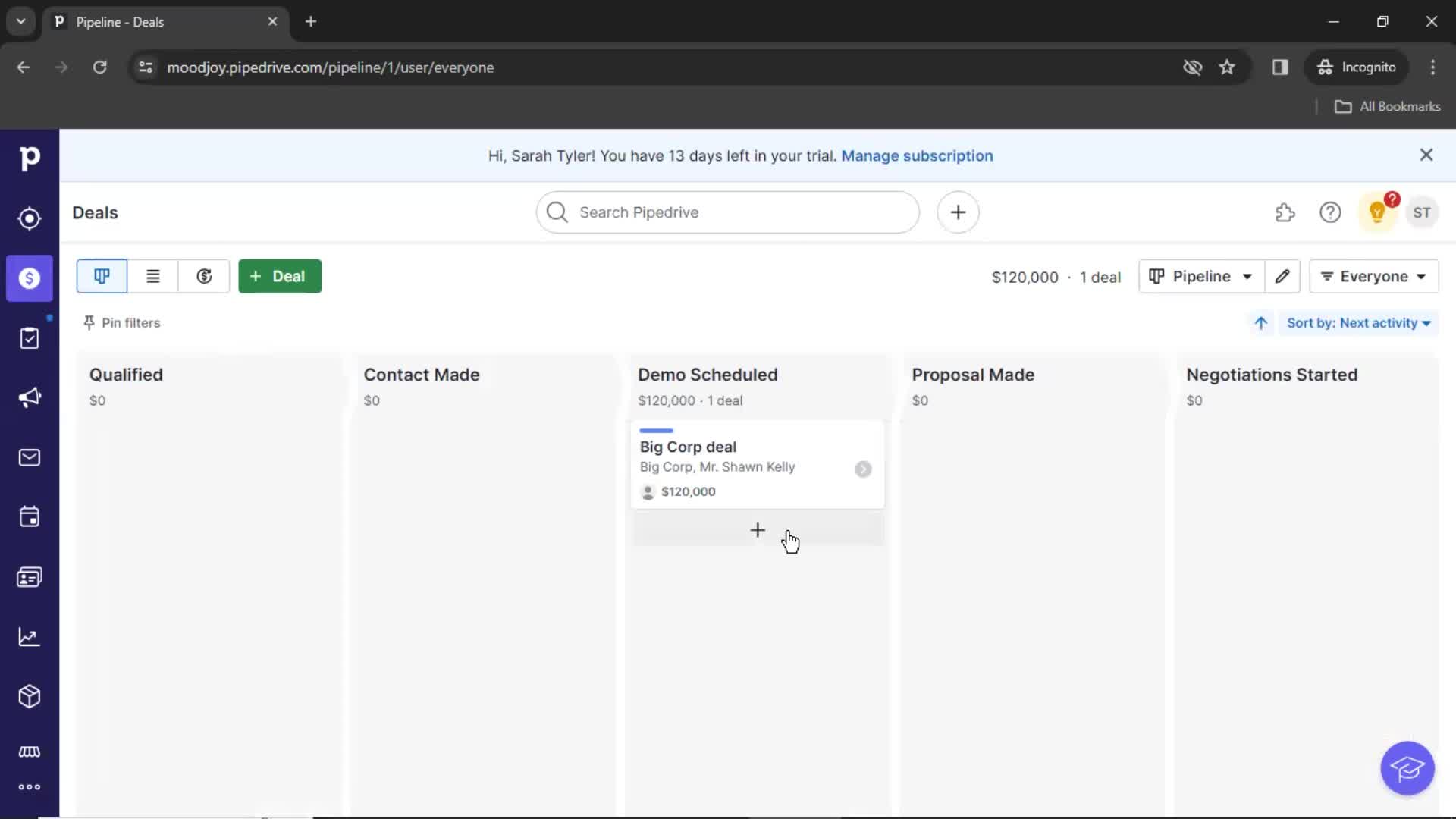Screen dimensions: 1456x819
Task: Dismiss the trial banner
Action: point(1426,155)
